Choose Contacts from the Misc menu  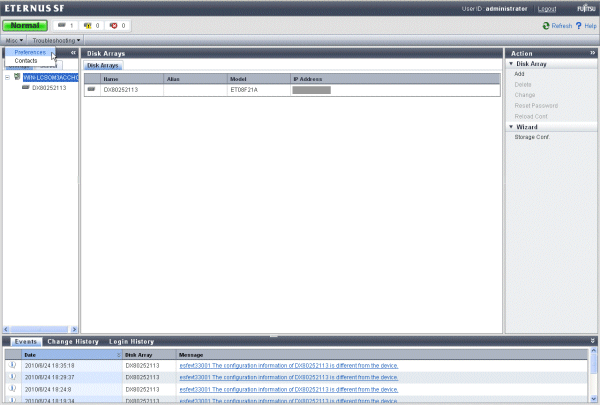click(26, 61)
